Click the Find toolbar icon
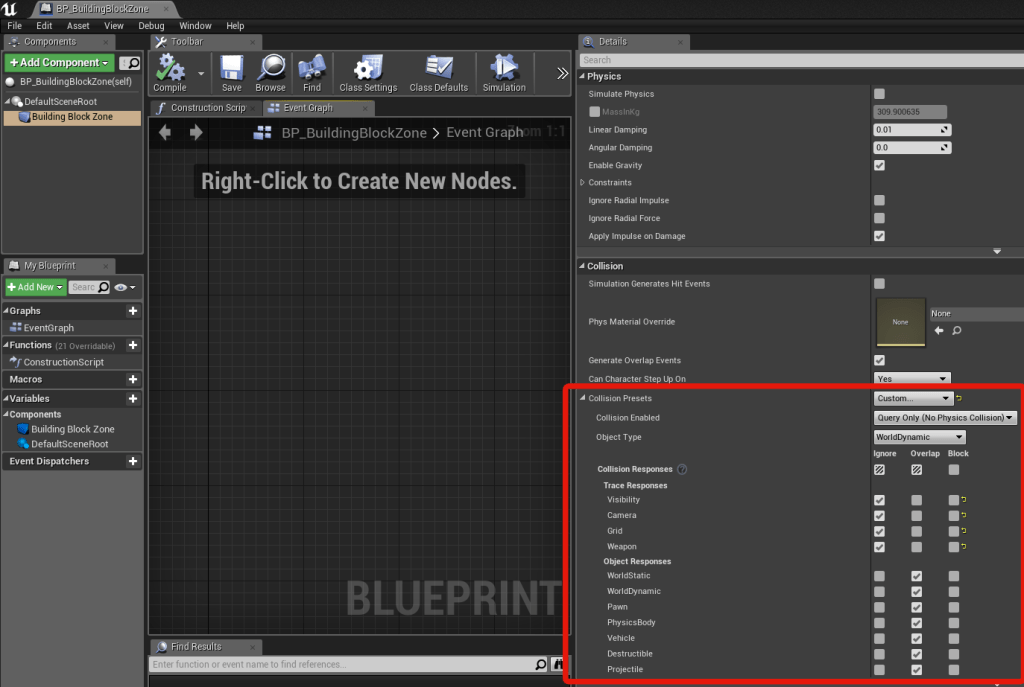This screenshot has height=687, width=1024. (x=312, y=72)
